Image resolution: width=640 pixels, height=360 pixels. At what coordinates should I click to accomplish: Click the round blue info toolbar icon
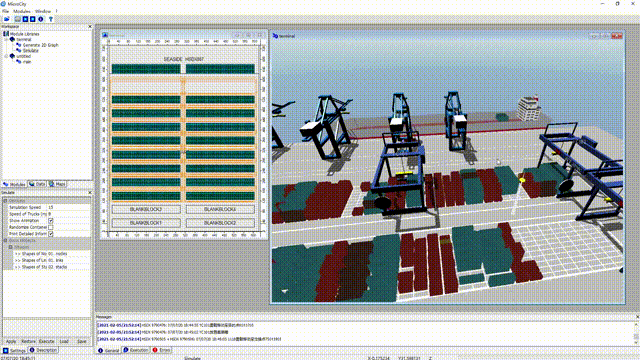pyautogui.click(x=40, y=19)
